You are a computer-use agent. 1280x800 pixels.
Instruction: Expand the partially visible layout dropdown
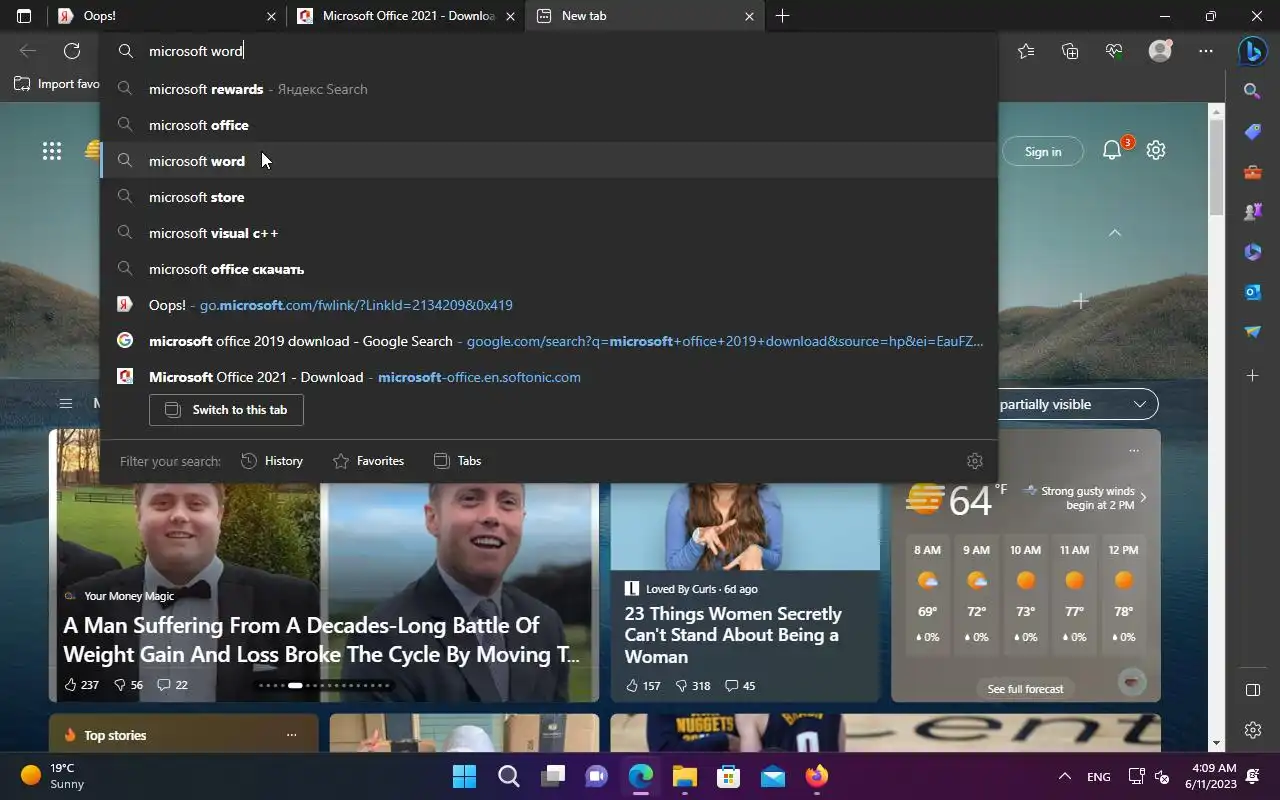[1139, 404]
